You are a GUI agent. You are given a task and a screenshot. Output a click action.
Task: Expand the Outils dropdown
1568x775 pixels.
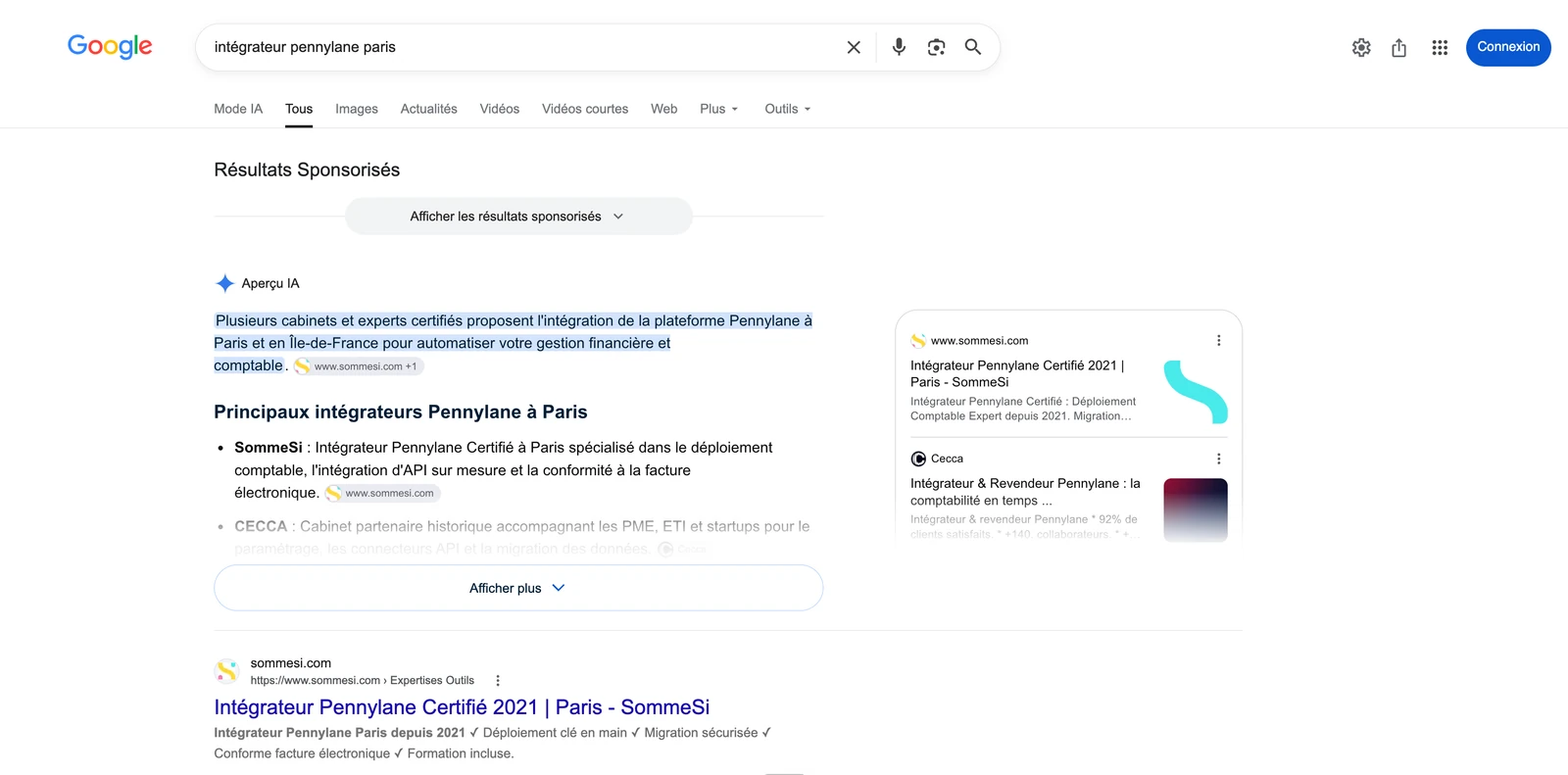point(788,109)
